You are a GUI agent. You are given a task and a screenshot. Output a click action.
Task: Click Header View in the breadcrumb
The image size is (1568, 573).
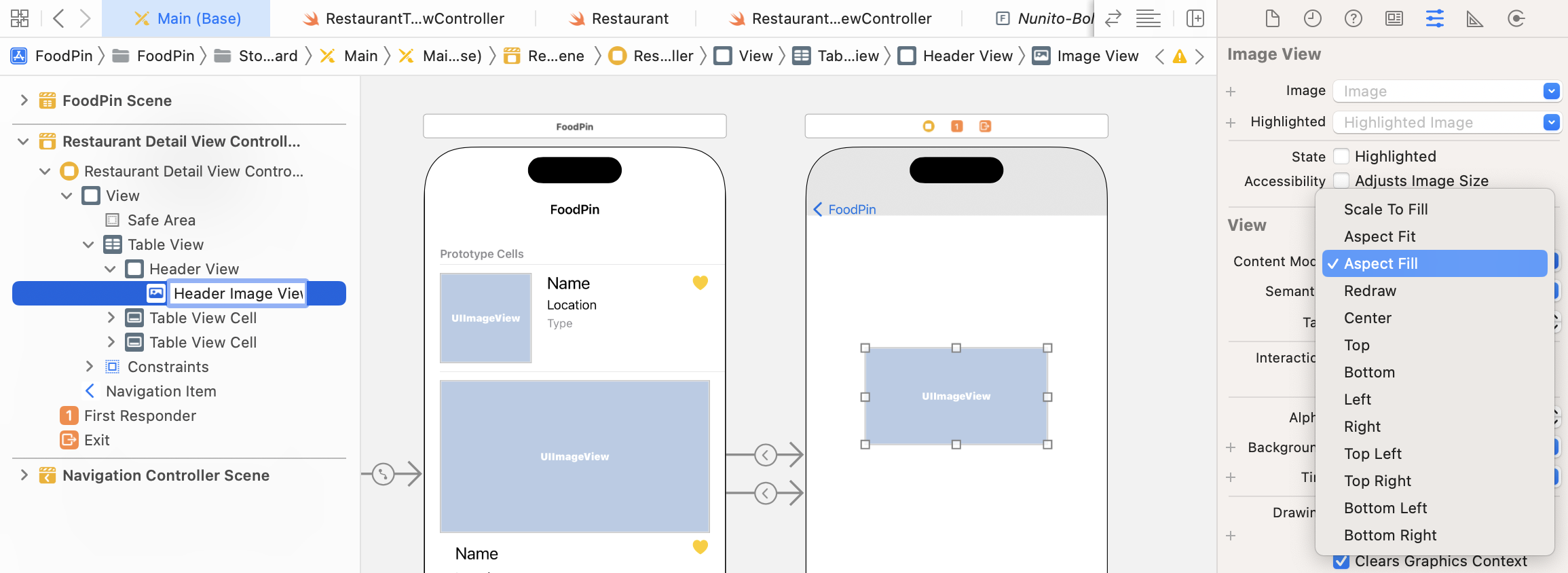(956, 56)
